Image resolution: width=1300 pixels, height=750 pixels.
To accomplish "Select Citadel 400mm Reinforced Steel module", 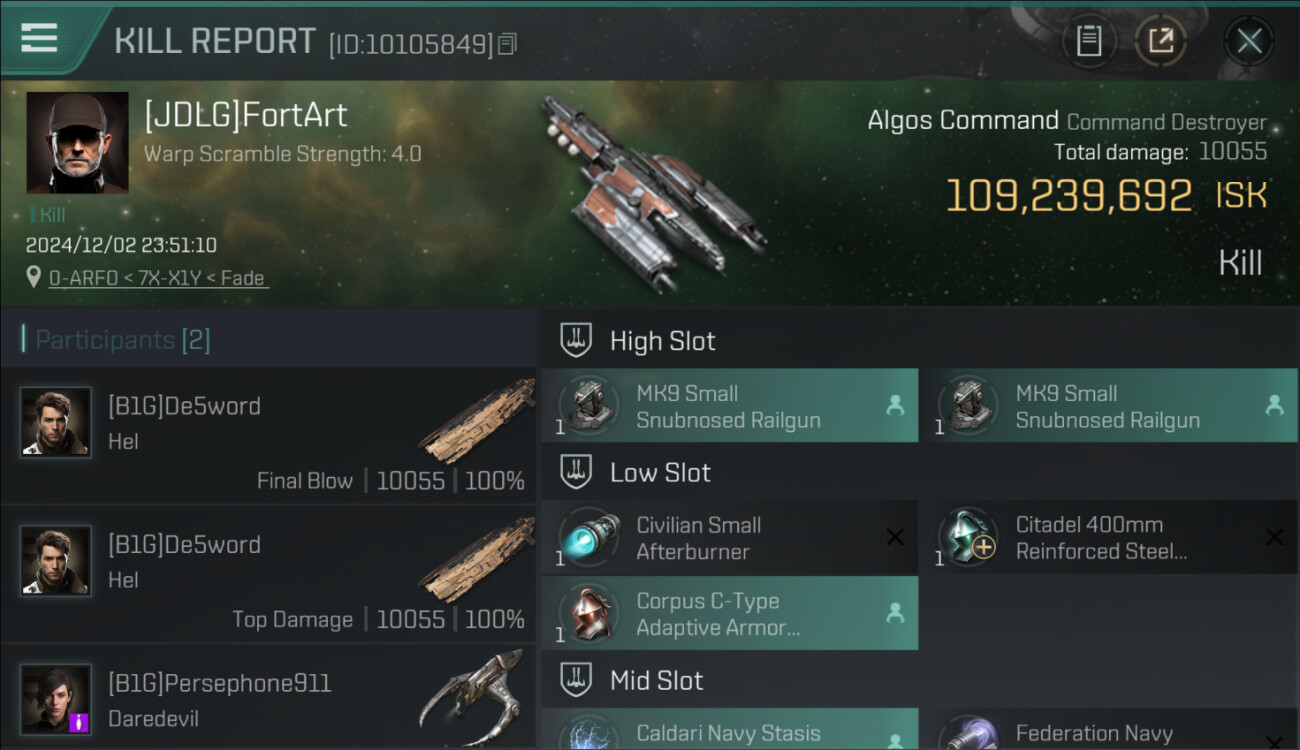I will coord(1108,538).
